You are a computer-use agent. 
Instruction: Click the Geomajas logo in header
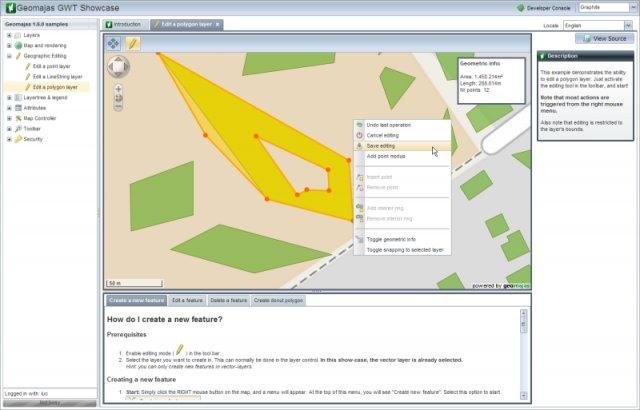pos(11,7)
